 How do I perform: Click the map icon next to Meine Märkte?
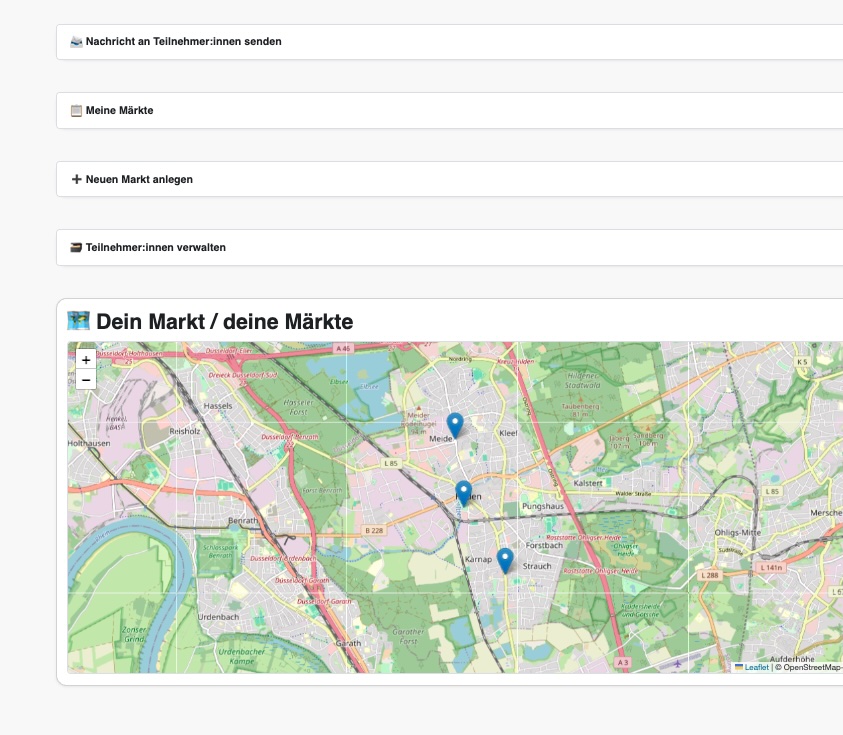point(74,110)
